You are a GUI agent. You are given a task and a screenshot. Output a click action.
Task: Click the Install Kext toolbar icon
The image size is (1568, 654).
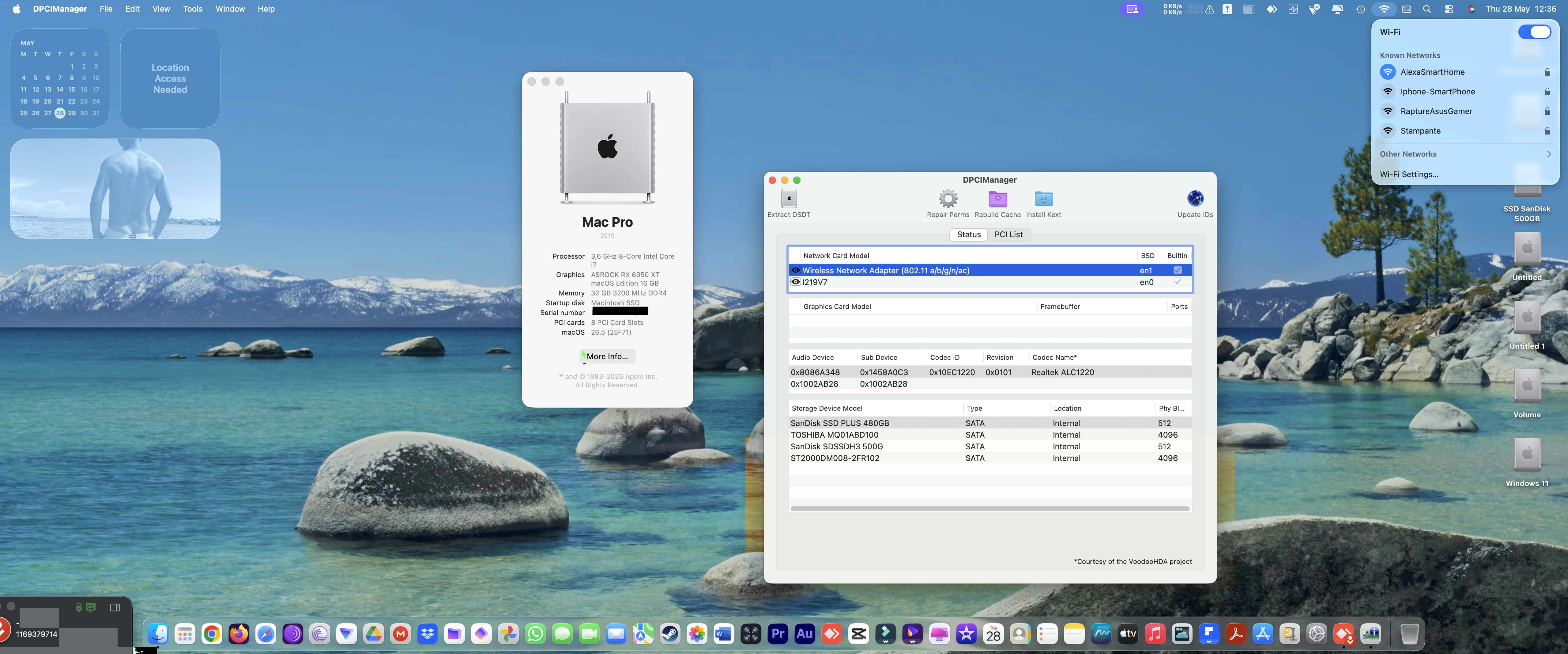[x=1043, y=199]
